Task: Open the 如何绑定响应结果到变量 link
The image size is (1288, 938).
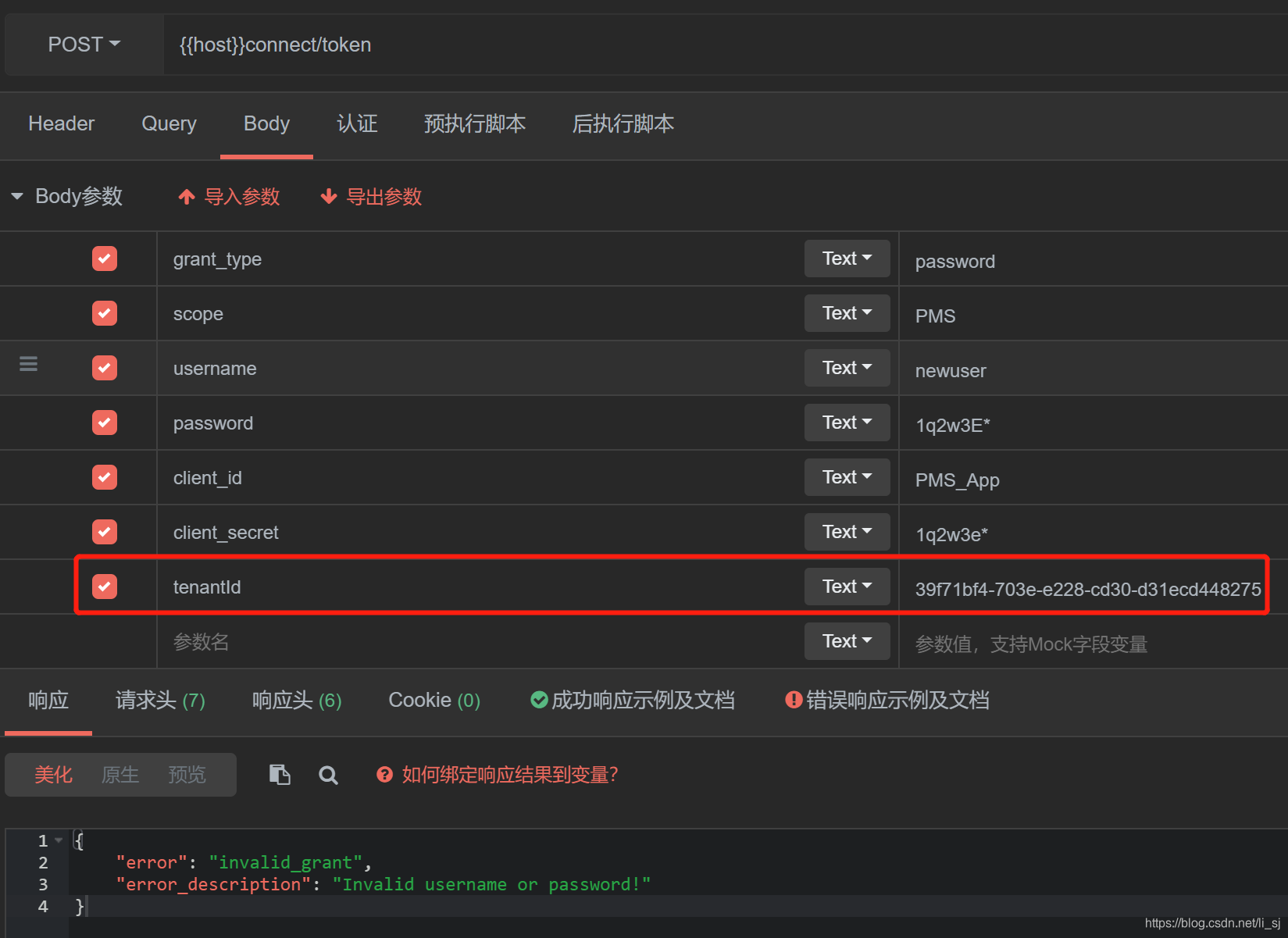Action: coord(510,774)
